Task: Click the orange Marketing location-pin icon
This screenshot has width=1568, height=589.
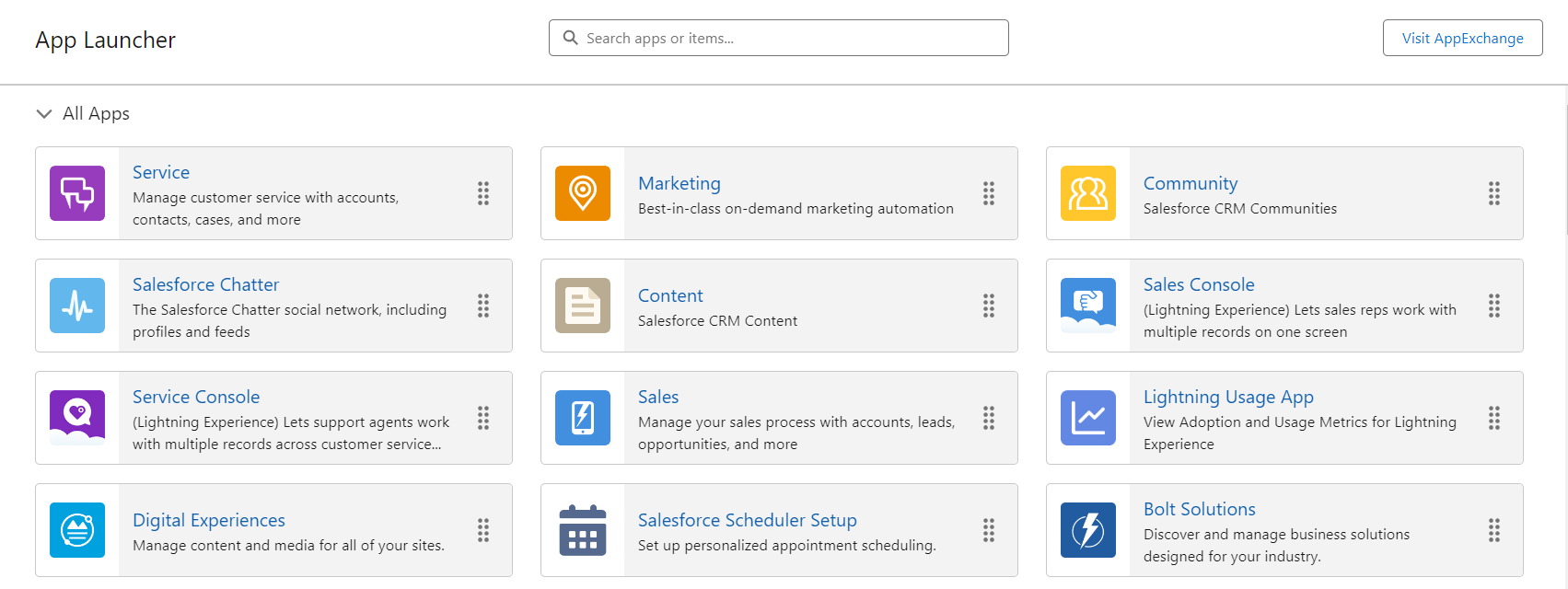Action: pyautogui.click(x=583, y=193)
